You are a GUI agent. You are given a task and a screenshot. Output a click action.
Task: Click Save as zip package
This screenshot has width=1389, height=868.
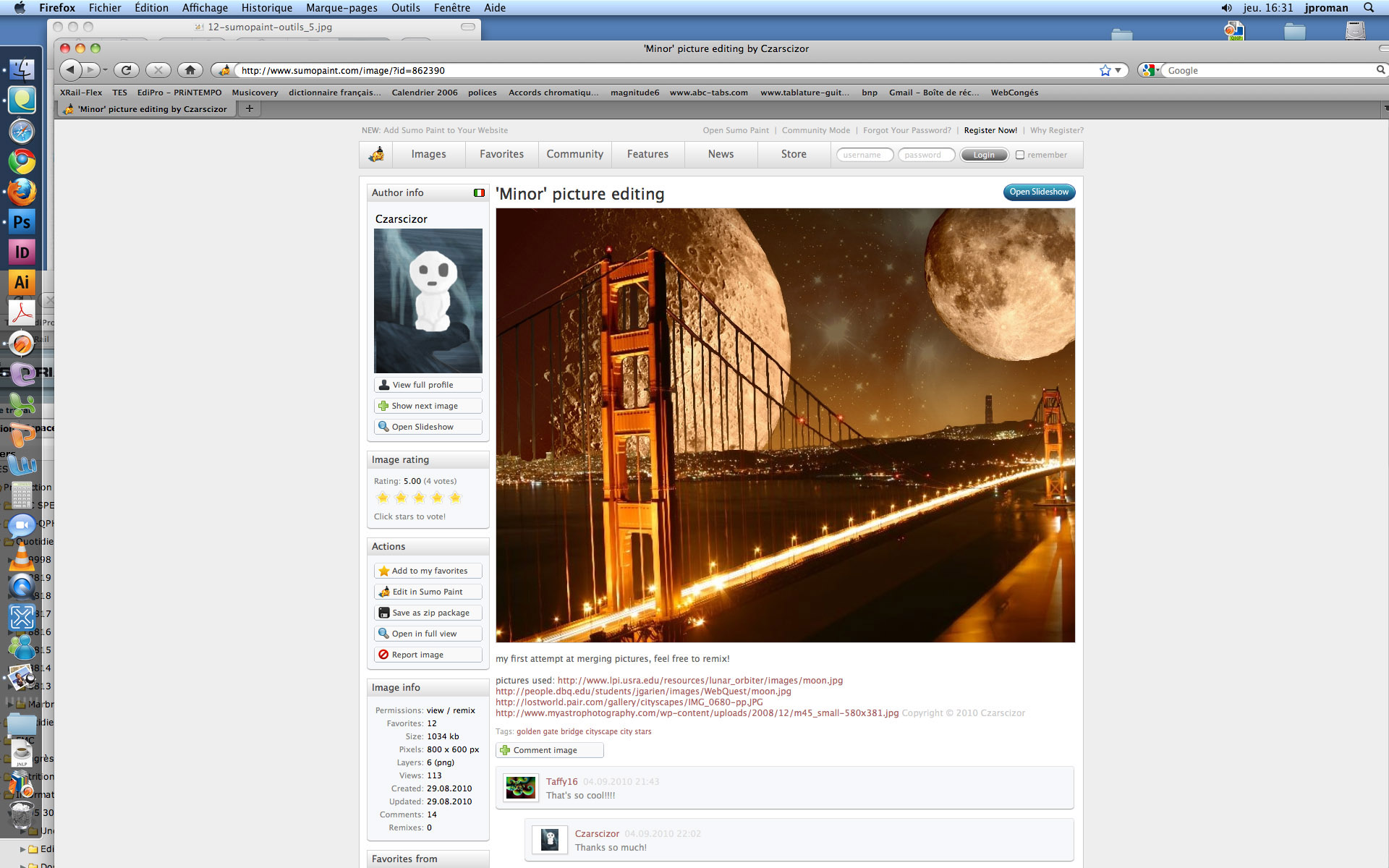coord(428,613)
